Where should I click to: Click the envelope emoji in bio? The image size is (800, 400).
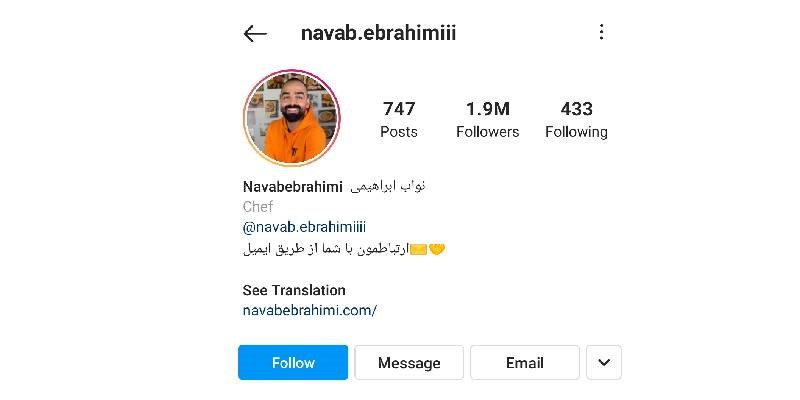(418, 250)
